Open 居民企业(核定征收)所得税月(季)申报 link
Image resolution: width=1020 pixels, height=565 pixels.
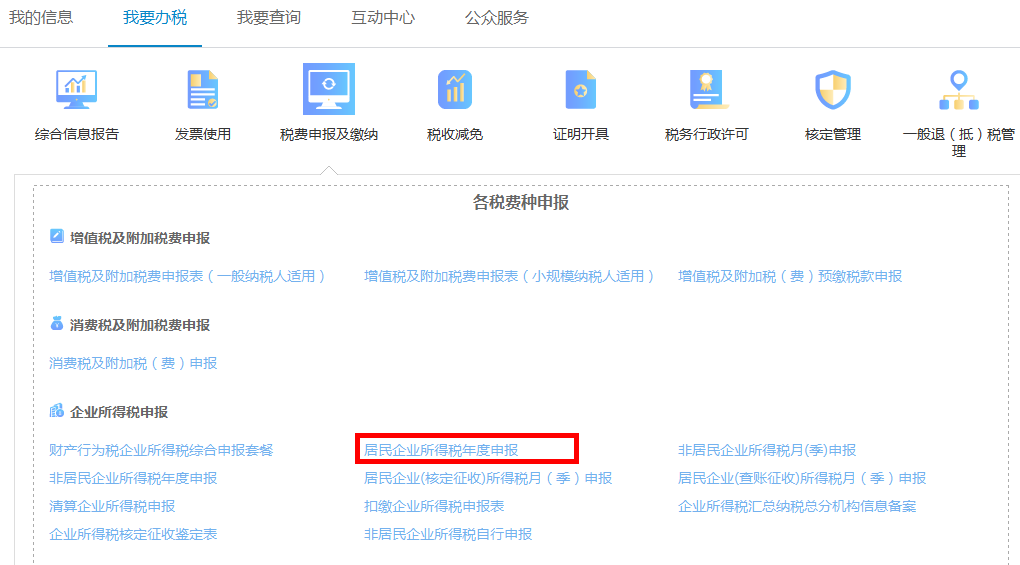tap(488, 478)
